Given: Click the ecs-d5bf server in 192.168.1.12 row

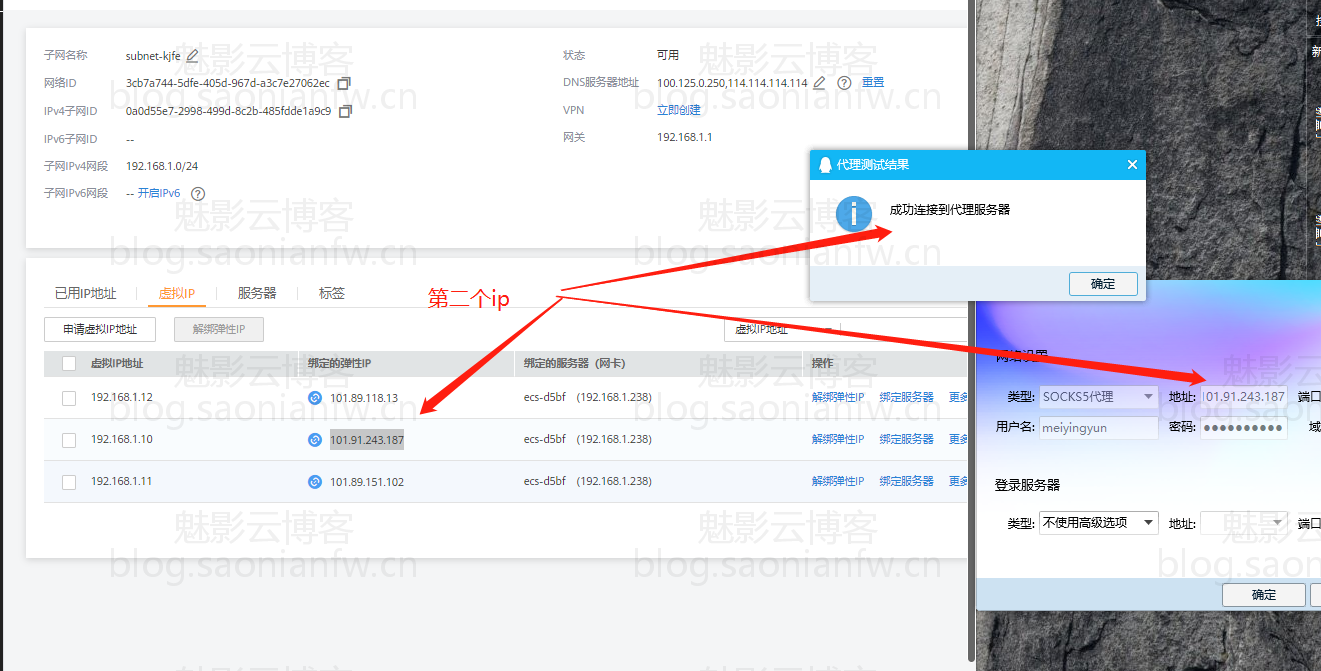Looking at the screenshot, I should [545, 398].
